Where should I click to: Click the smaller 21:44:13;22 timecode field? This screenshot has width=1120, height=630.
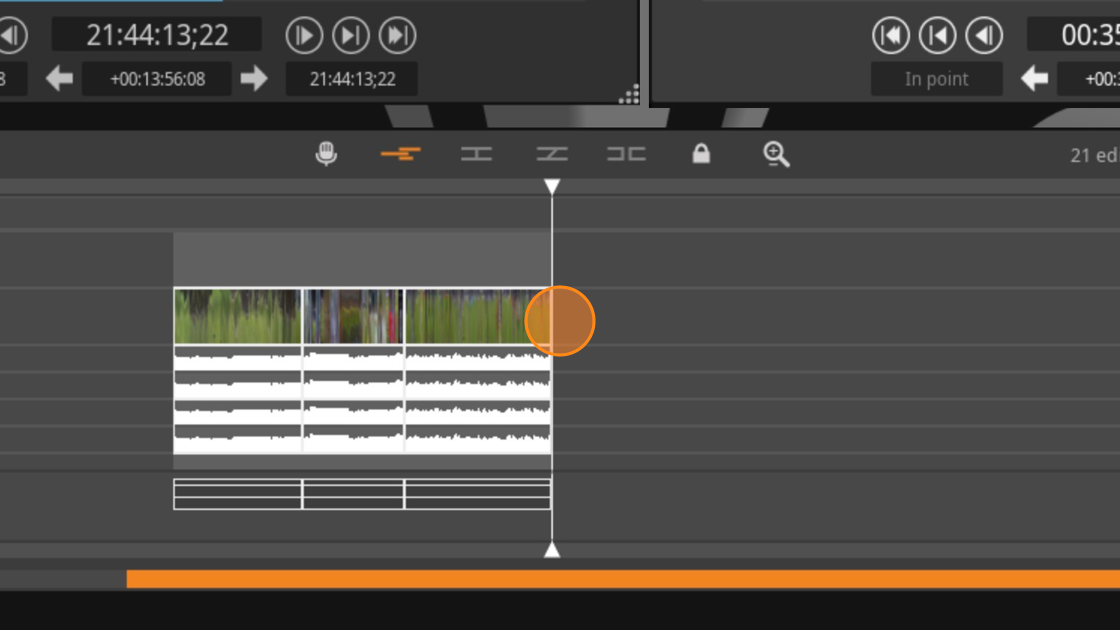(352, 79)
